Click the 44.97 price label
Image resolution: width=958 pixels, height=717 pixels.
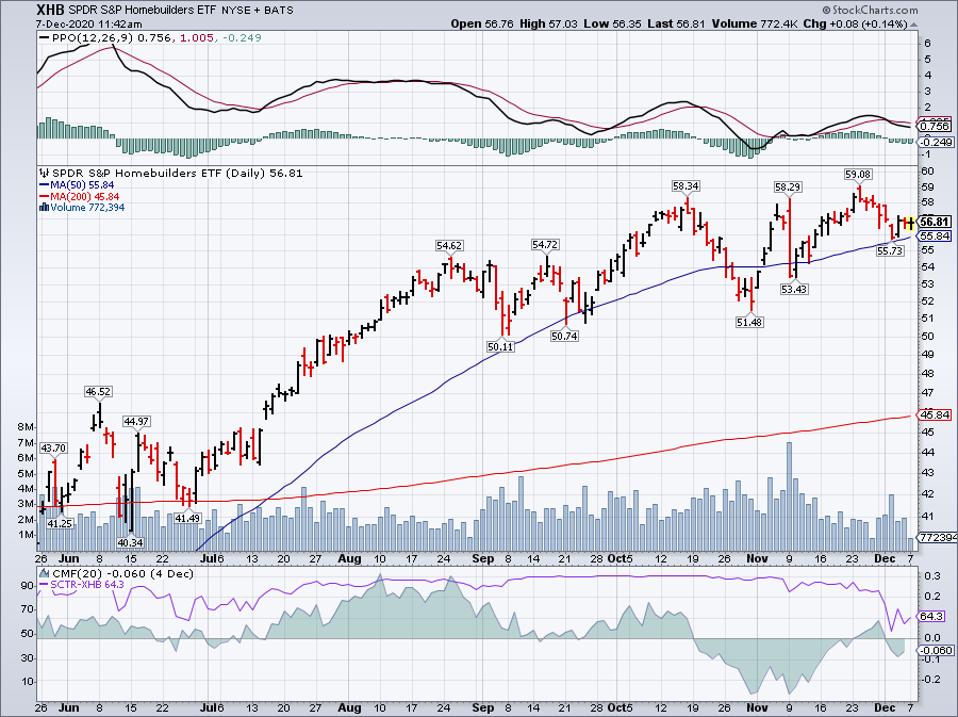pos(136,421)
